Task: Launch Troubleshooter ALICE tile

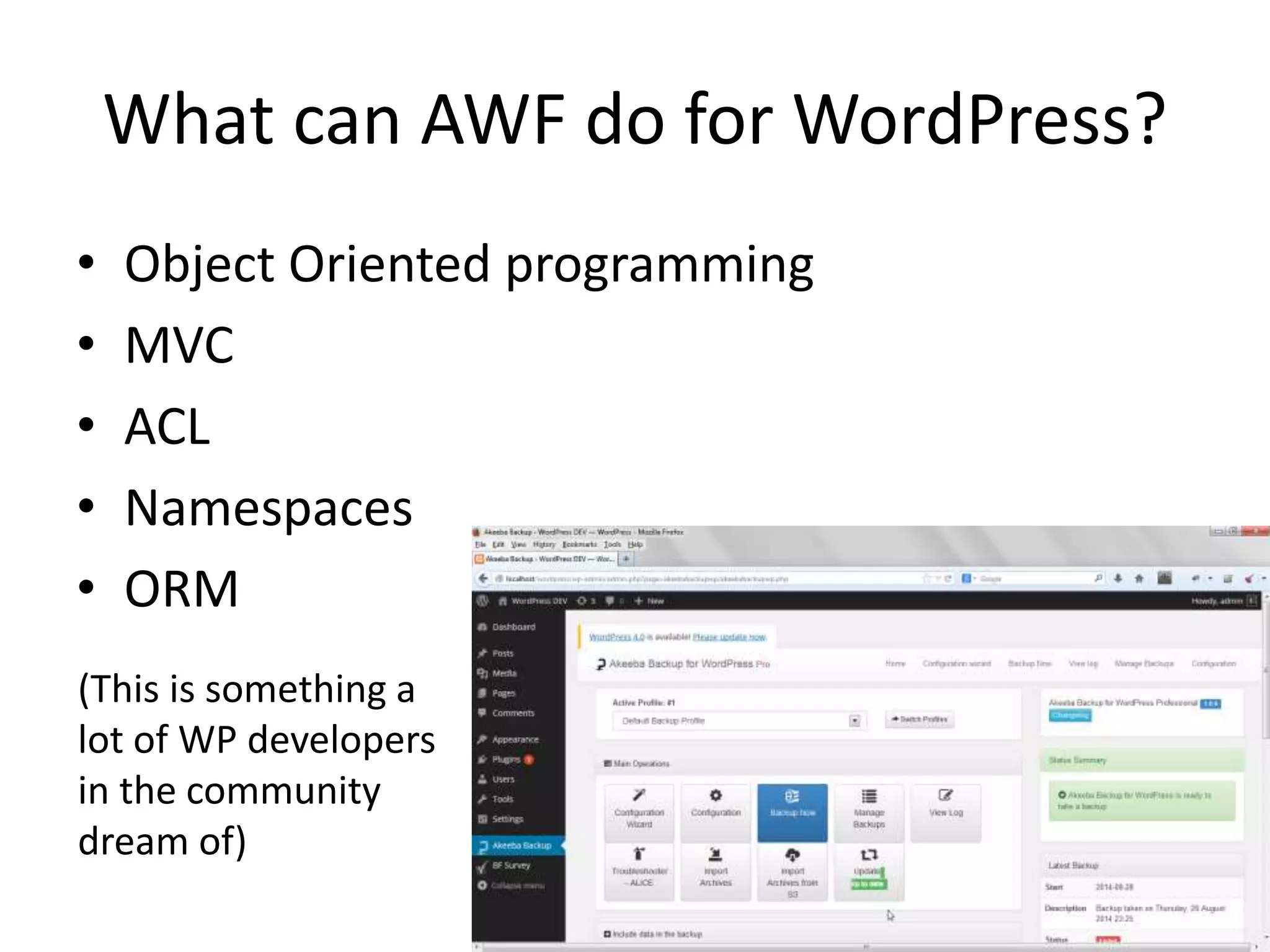Action: [639, 872]
